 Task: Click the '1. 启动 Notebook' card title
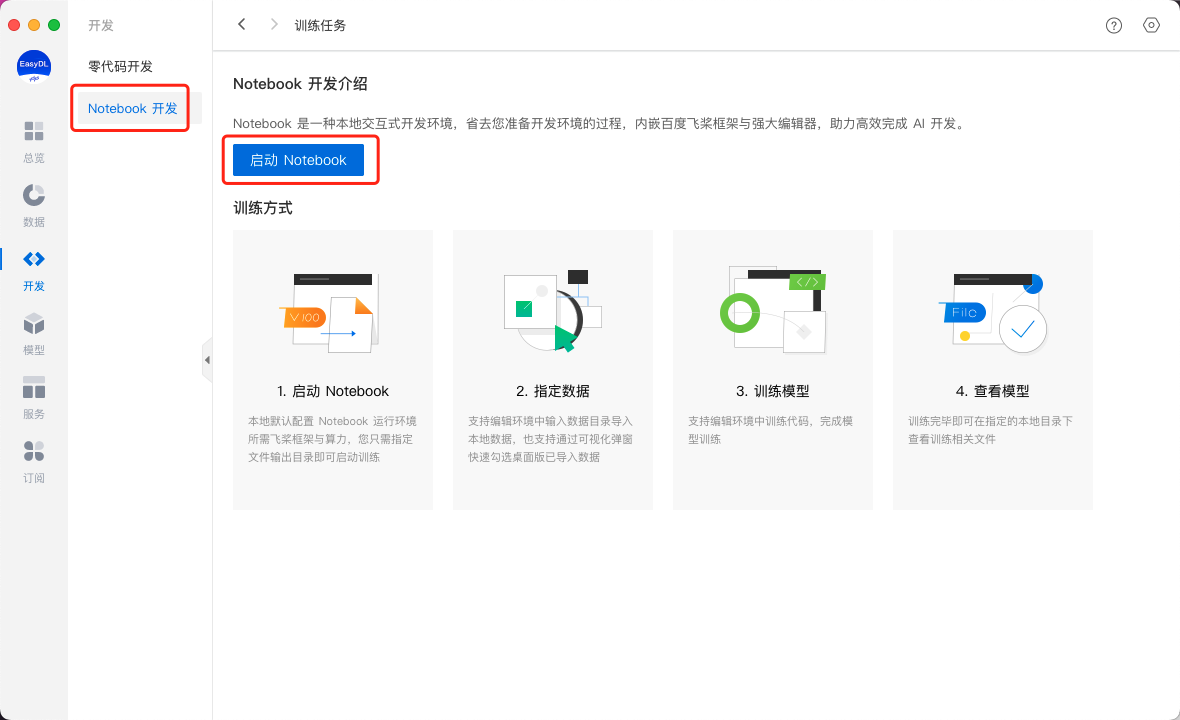tap(333, 391)
